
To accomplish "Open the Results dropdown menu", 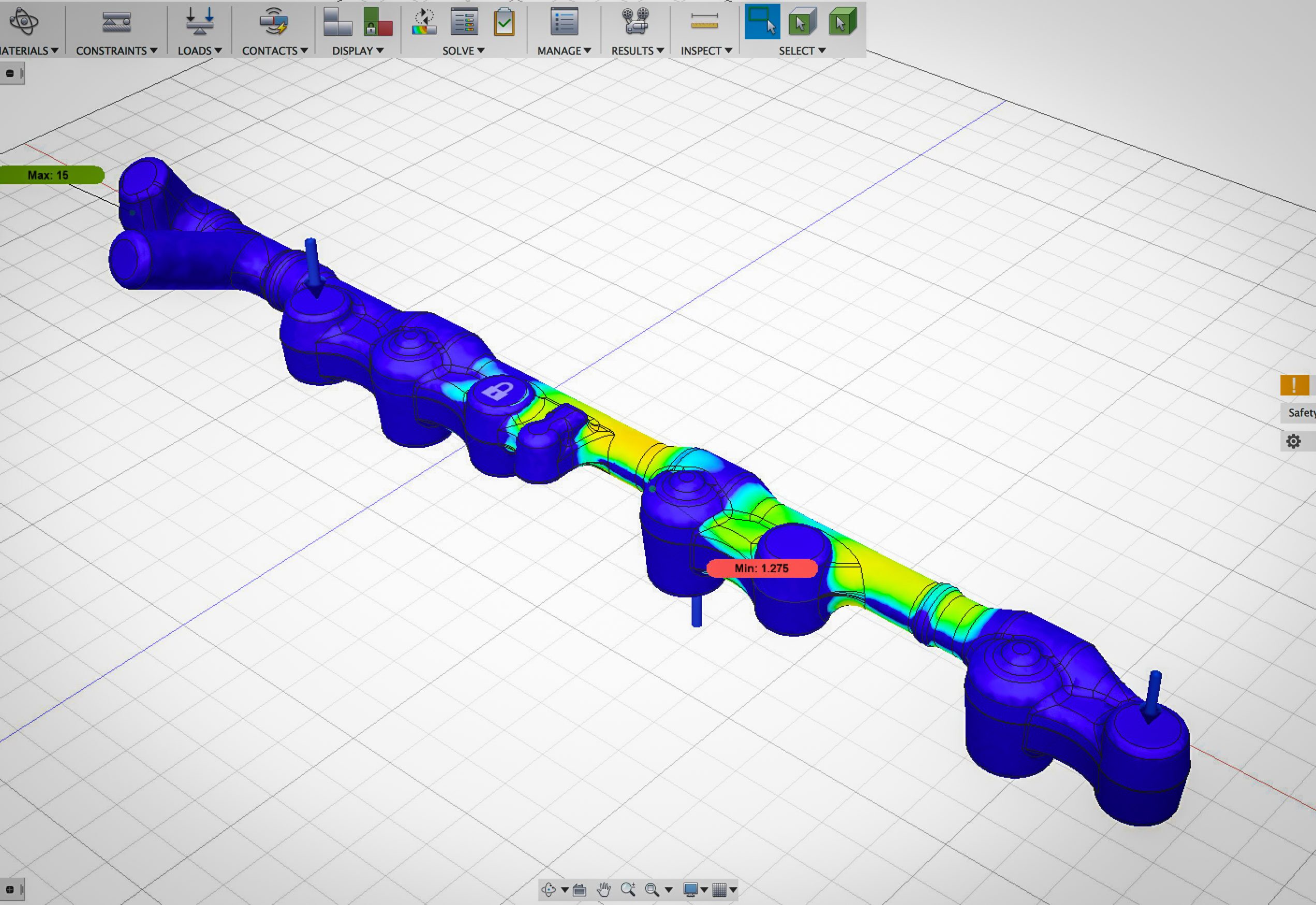I will [x=638, y=50].
